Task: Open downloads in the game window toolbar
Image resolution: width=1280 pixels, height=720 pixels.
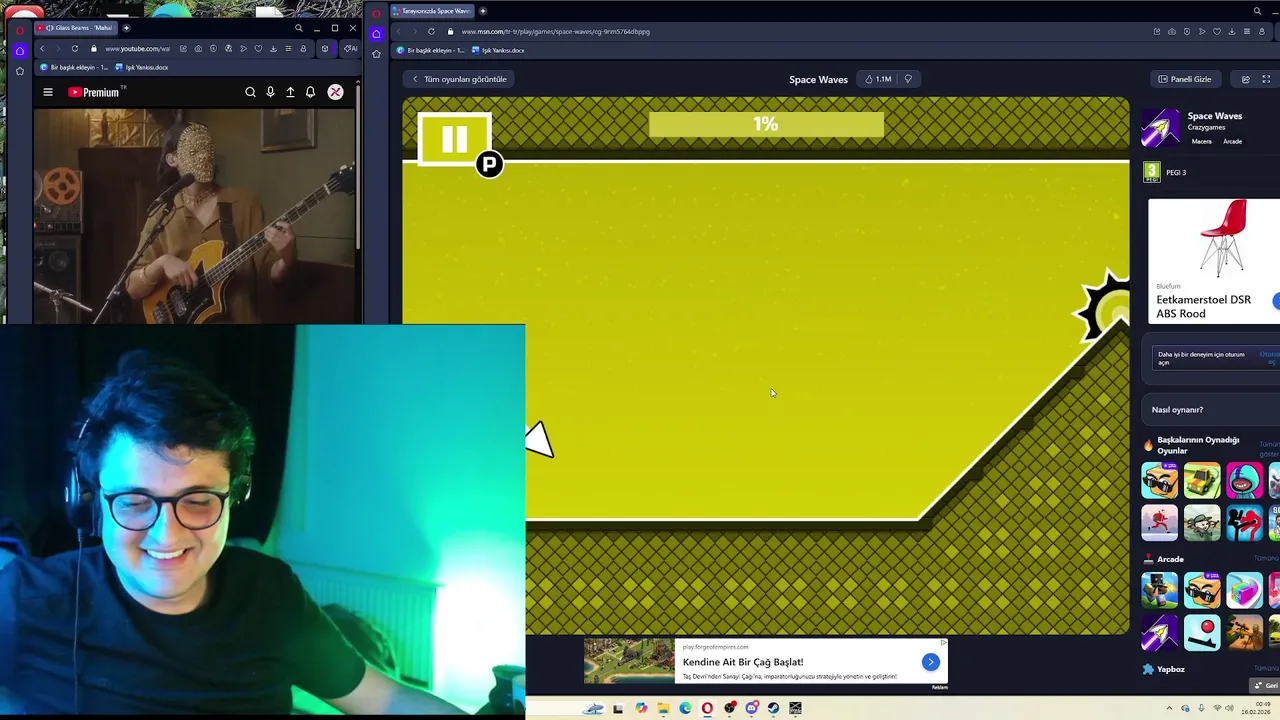Action: pyautogui.click(x=1232, y=31)
